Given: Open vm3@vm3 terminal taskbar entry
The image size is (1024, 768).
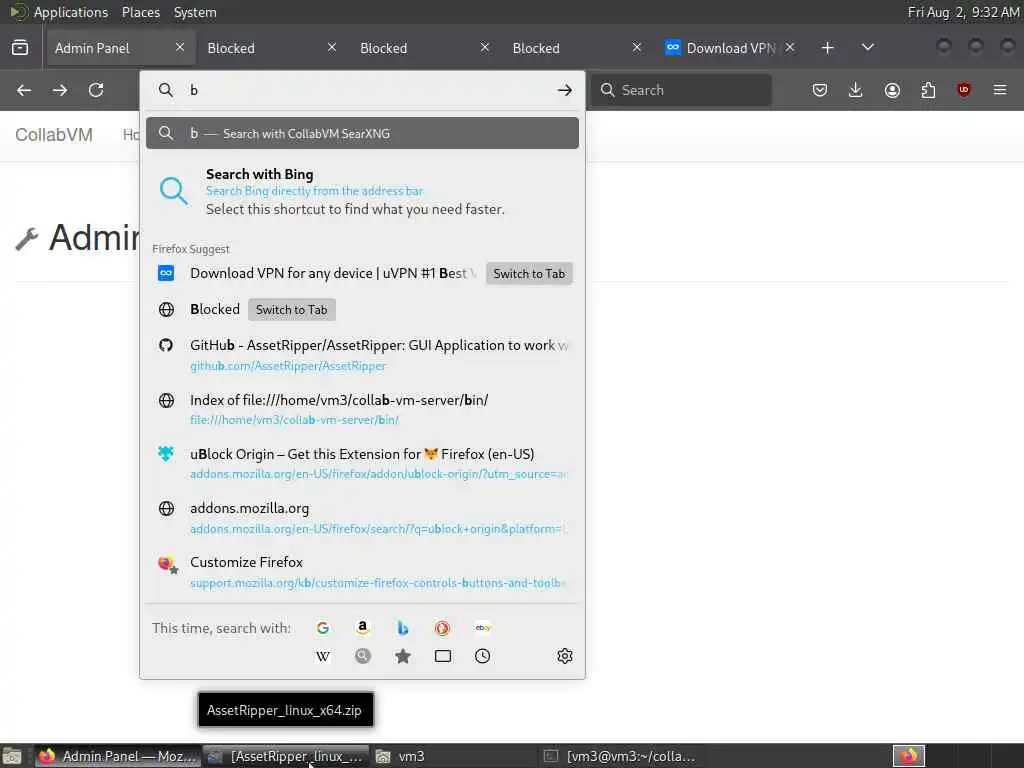Looking at the screenshot, I should click(622, 756).
